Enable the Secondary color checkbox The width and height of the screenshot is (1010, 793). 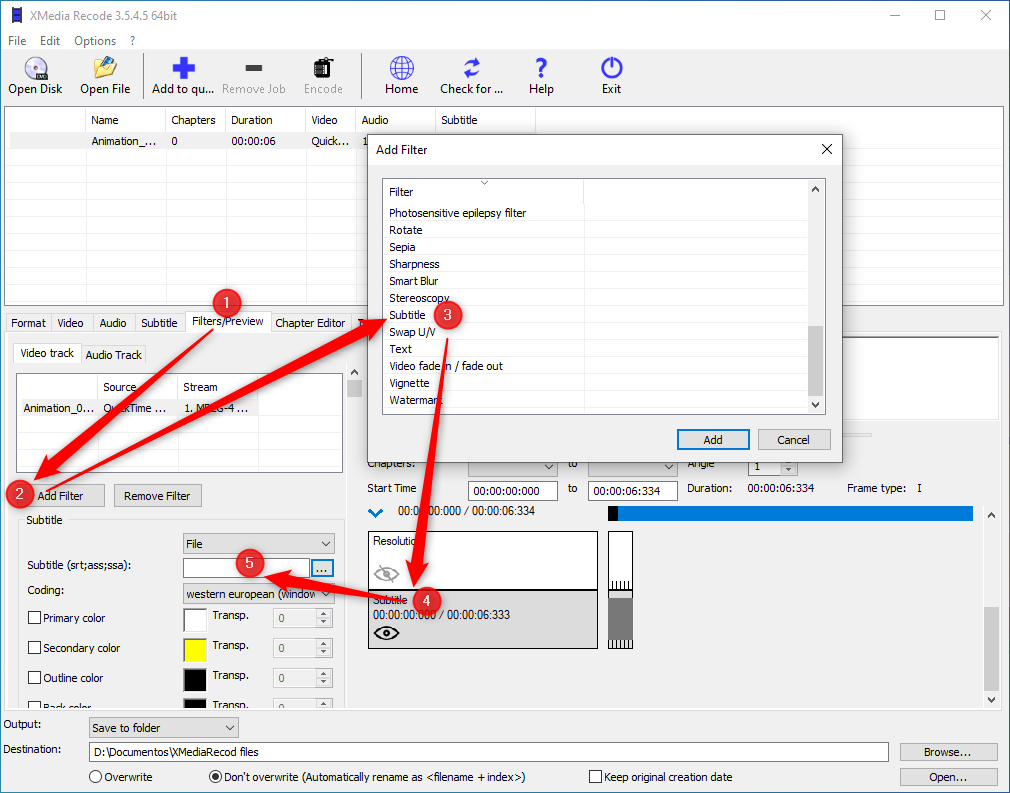pos(35,647)
